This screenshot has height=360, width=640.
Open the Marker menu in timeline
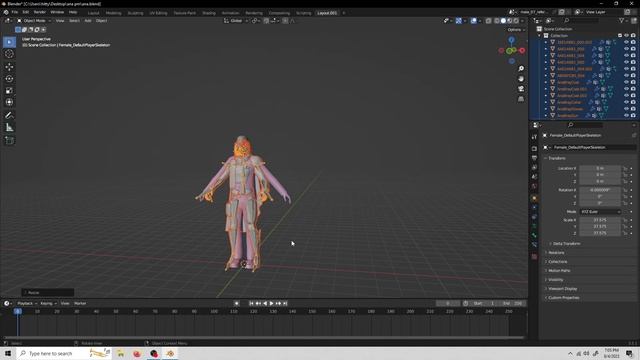click(x=80, y=304)
